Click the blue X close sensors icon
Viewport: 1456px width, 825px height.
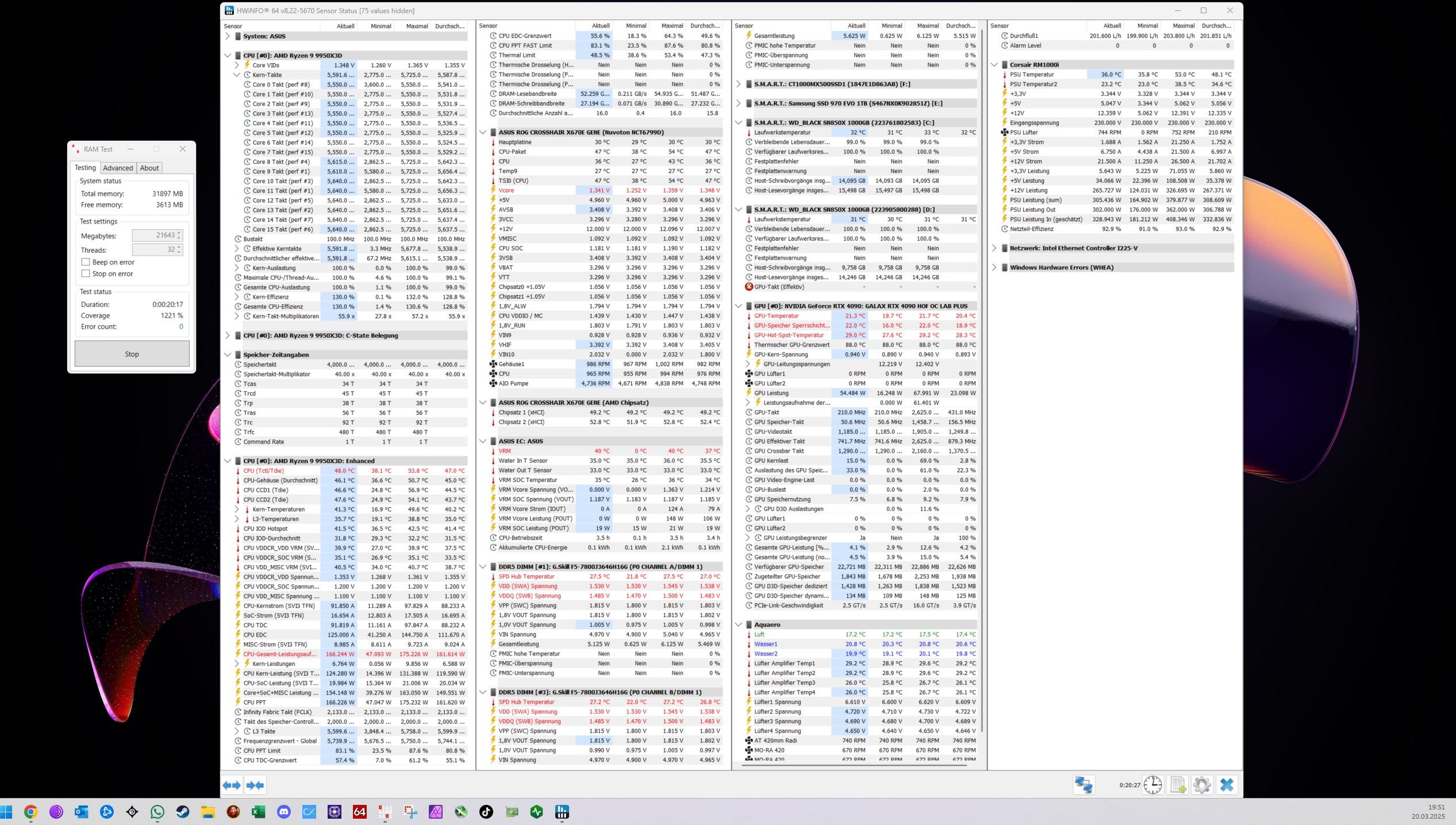click(1227, 785)
